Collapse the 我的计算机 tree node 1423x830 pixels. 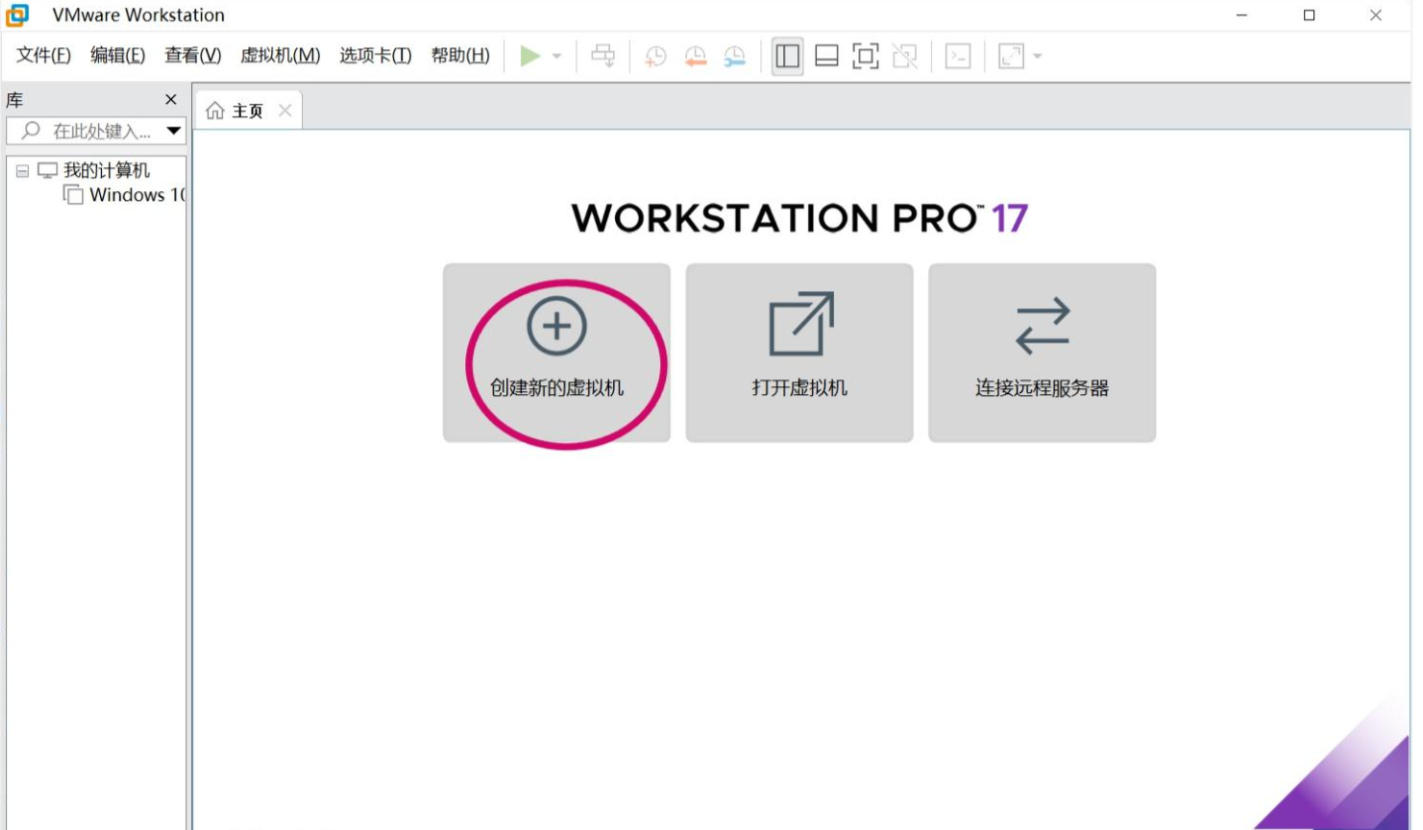(x=23, y=171)
